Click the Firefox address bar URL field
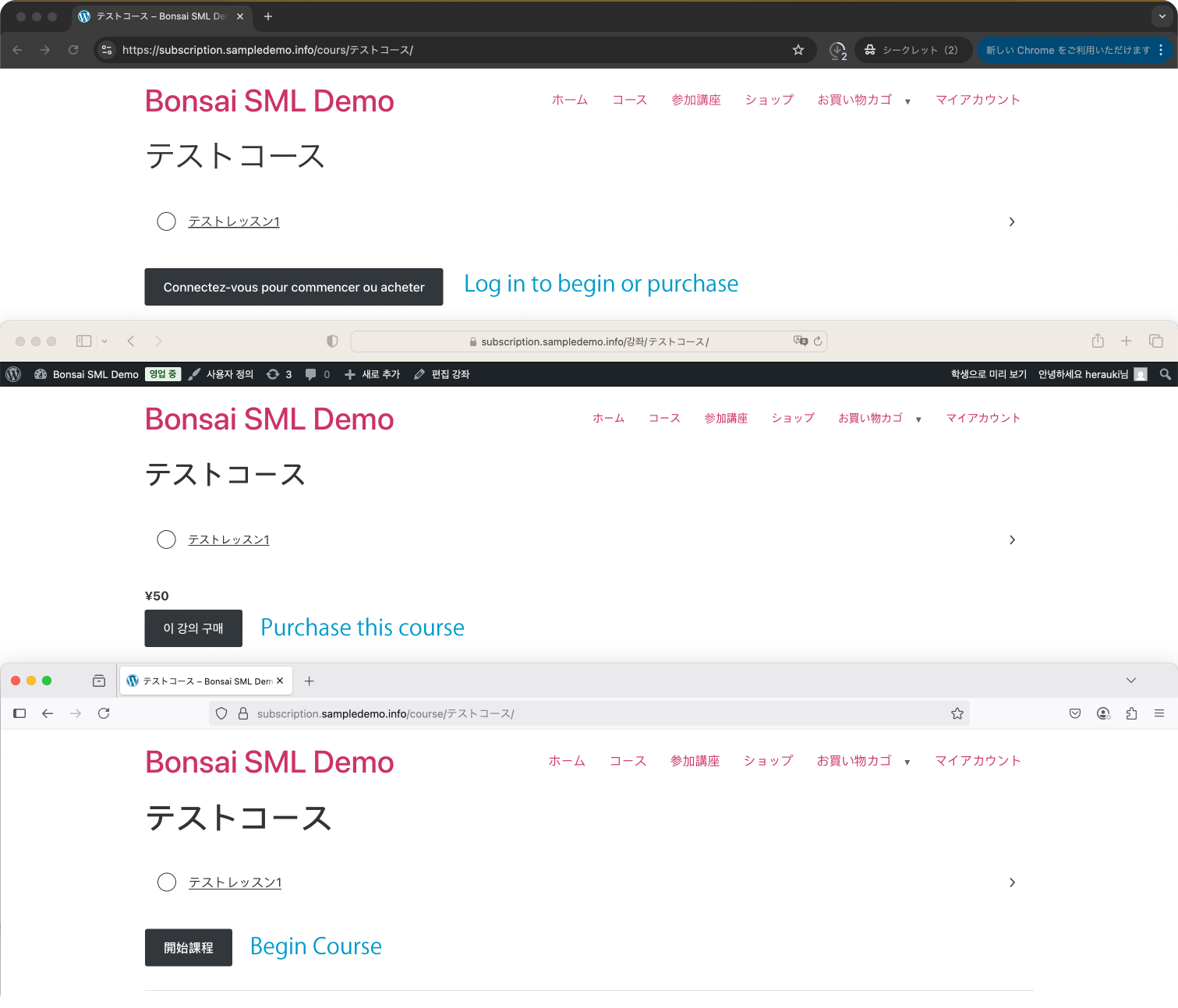Viewport: 1178px width, 1008px height. [x=593, y=713]
